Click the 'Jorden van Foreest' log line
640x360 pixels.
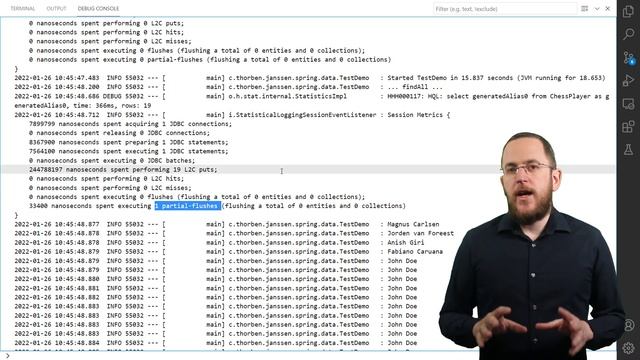pyautogui.click(x=234, y=233)
